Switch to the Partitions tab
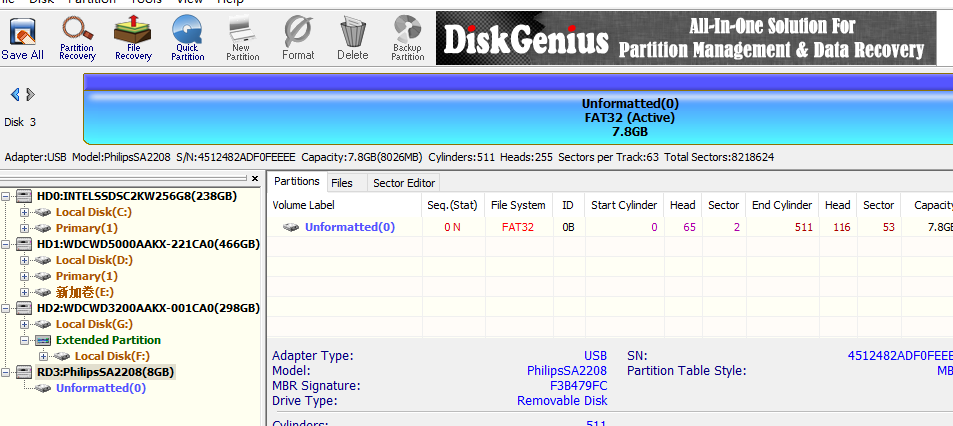953x426 pixels. point(297,182)
